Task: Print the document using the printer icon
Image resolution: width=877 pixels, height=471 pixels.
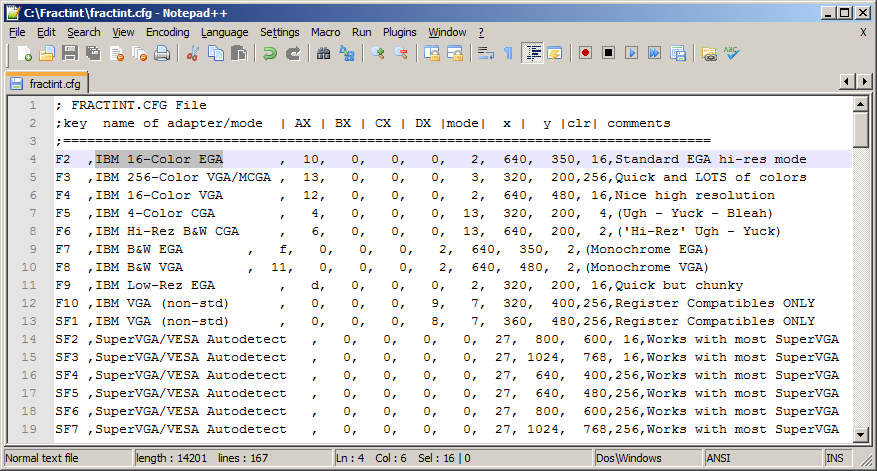Action: click(x=162, y=54)
